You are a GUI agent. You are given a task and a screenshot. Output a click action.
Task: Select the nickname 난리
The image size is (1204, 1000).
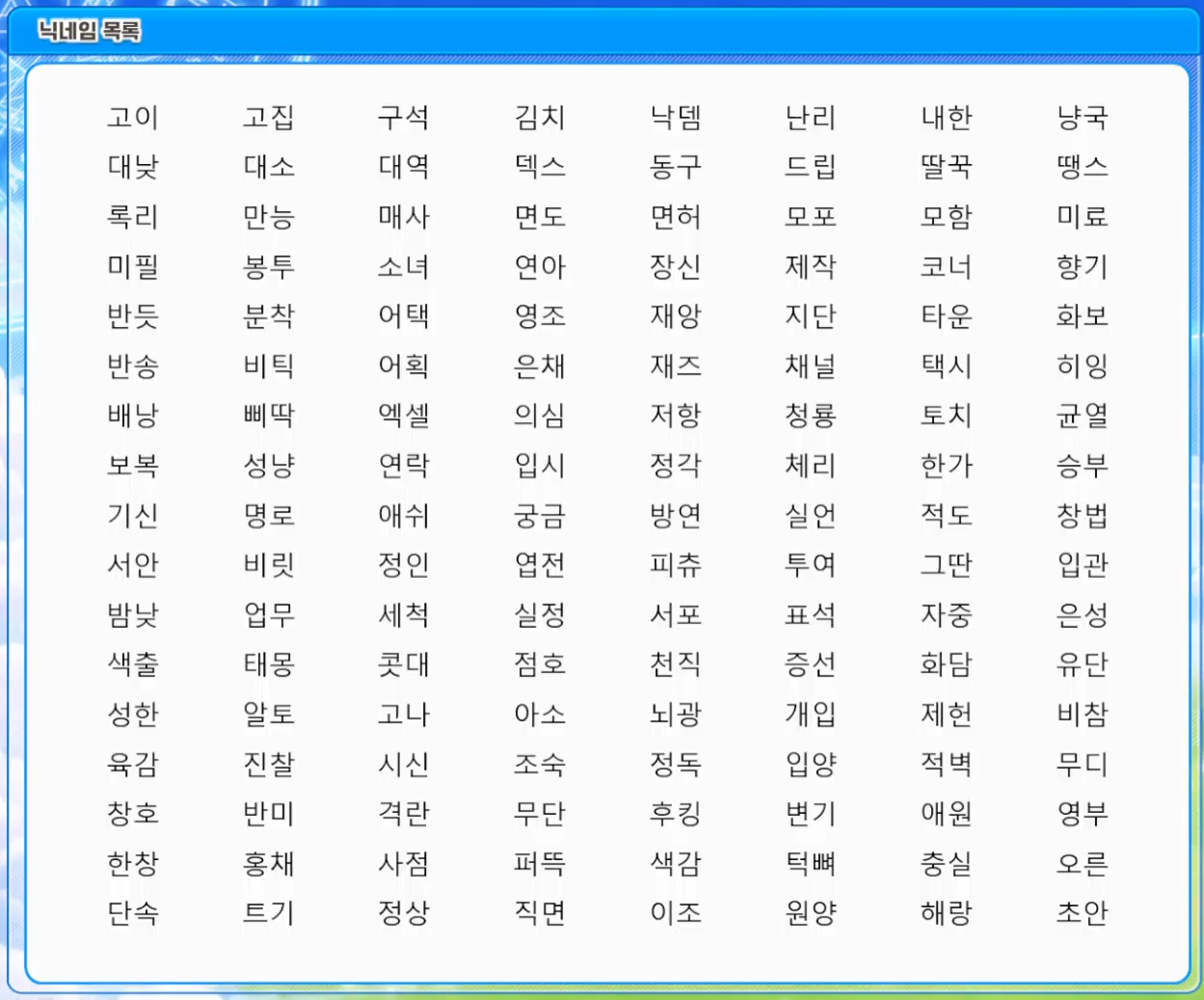tap(811, 118)
